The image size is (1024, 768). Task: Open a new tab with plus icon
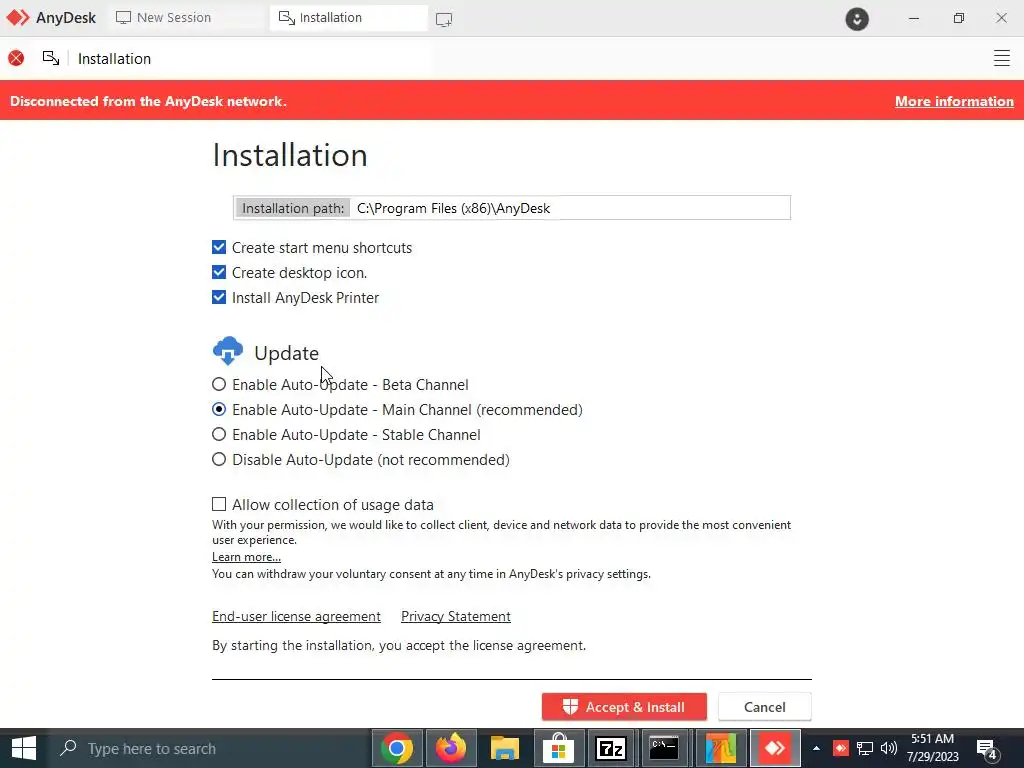coord(444,20)
